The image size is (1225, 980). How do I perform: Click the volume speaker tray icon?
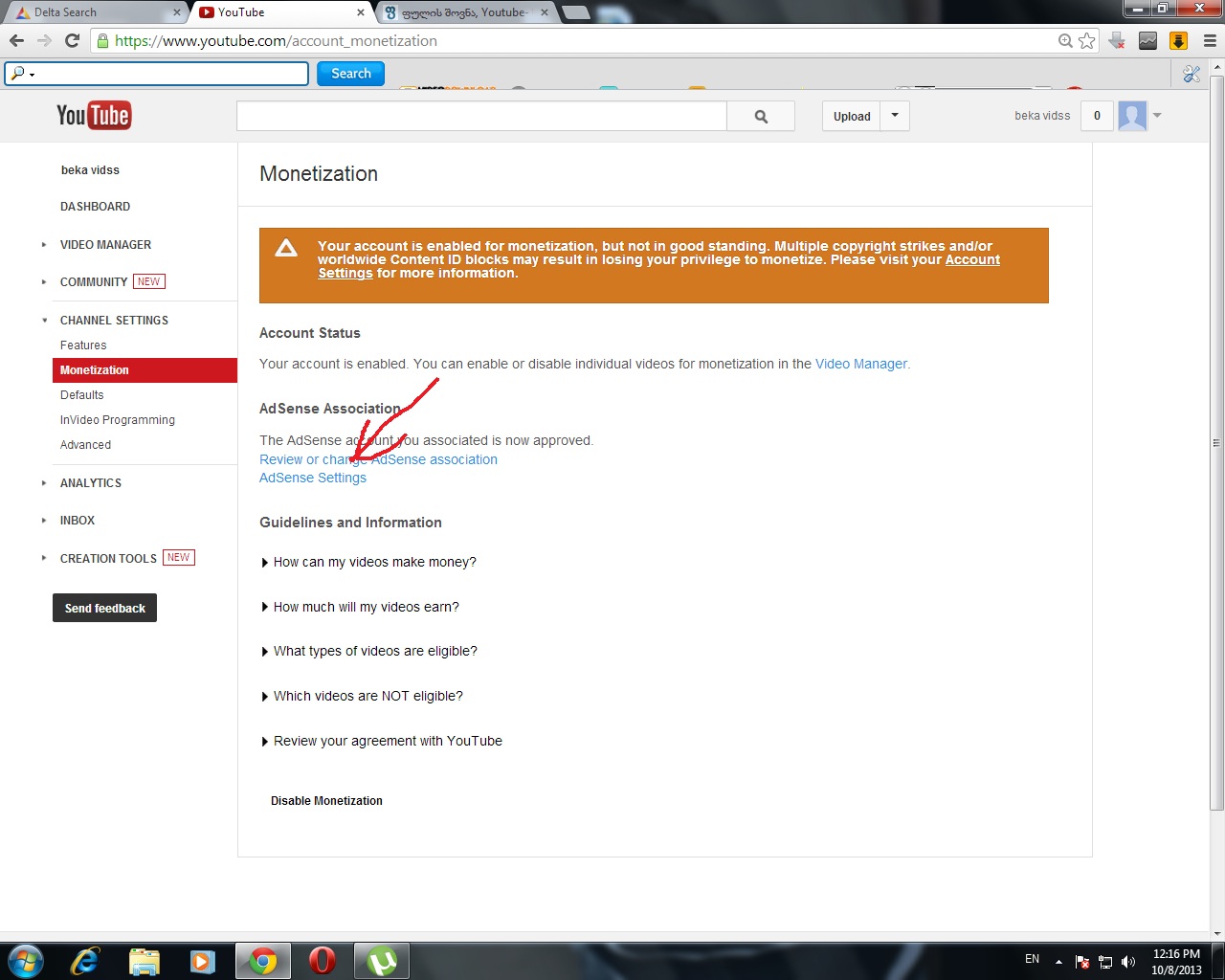click(1128, 962)
